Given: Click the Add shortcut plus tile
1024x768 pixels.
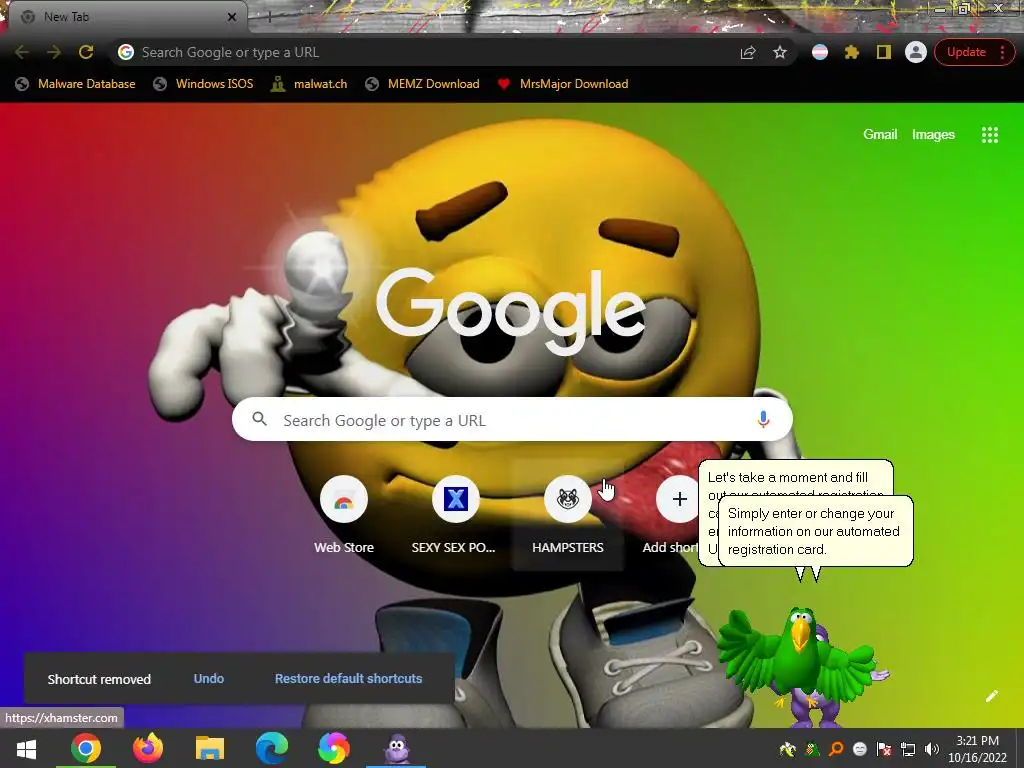Looking at the screenshot, I should pyautogui.click(x=679, y=500).
